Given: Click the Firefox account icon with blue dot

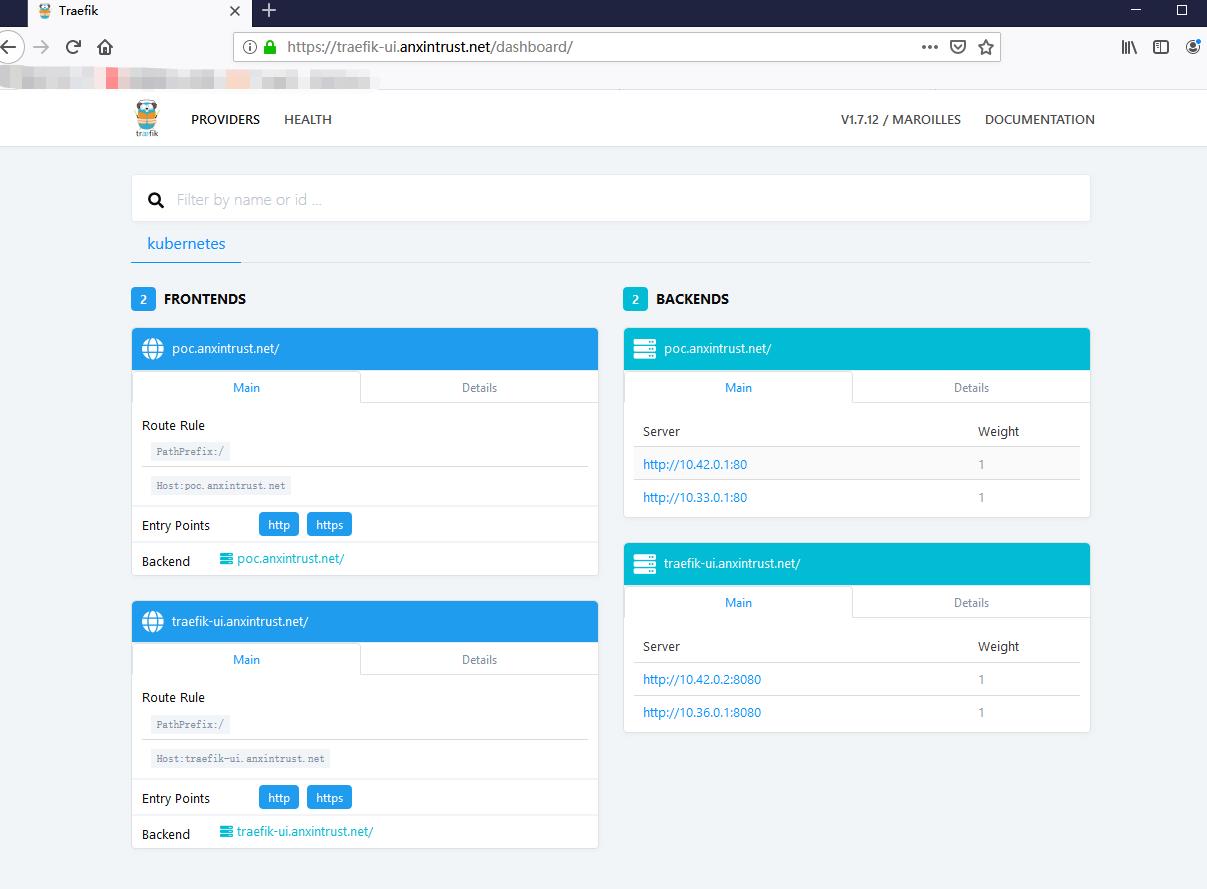Looking at the screenshot, I should click(1192, 46).
